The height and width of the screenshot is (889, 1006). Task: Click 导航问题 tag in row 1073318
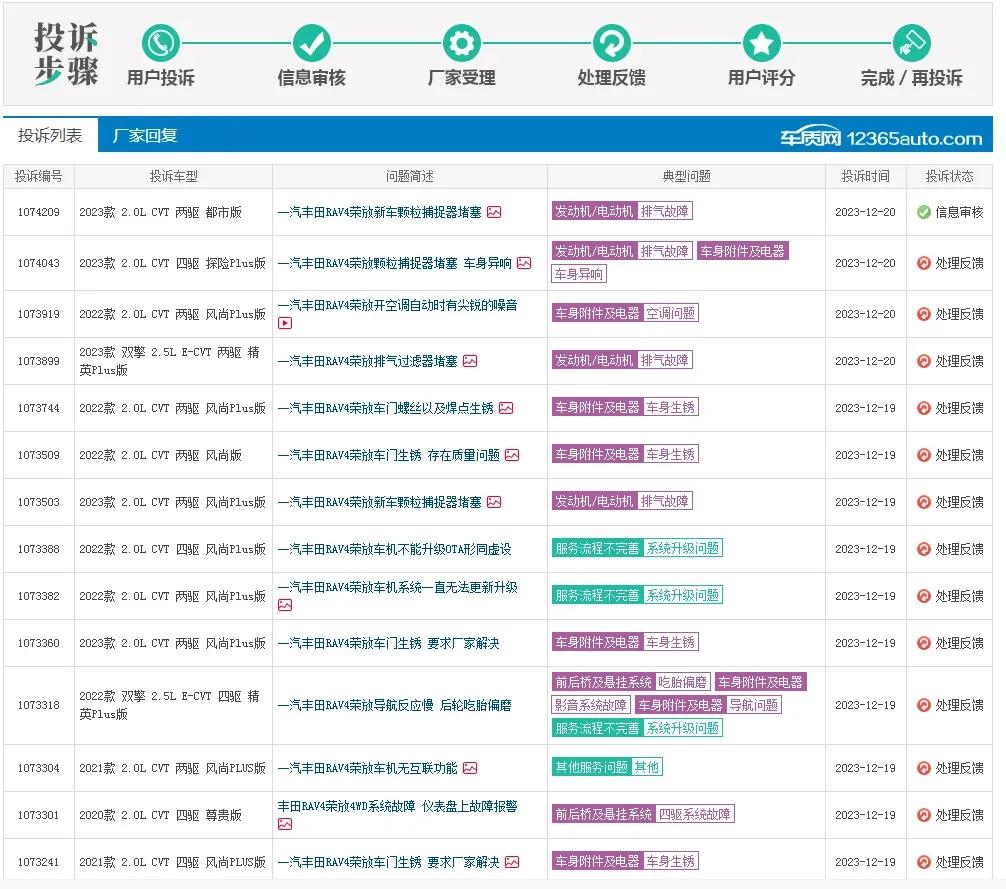pos(754,705)
